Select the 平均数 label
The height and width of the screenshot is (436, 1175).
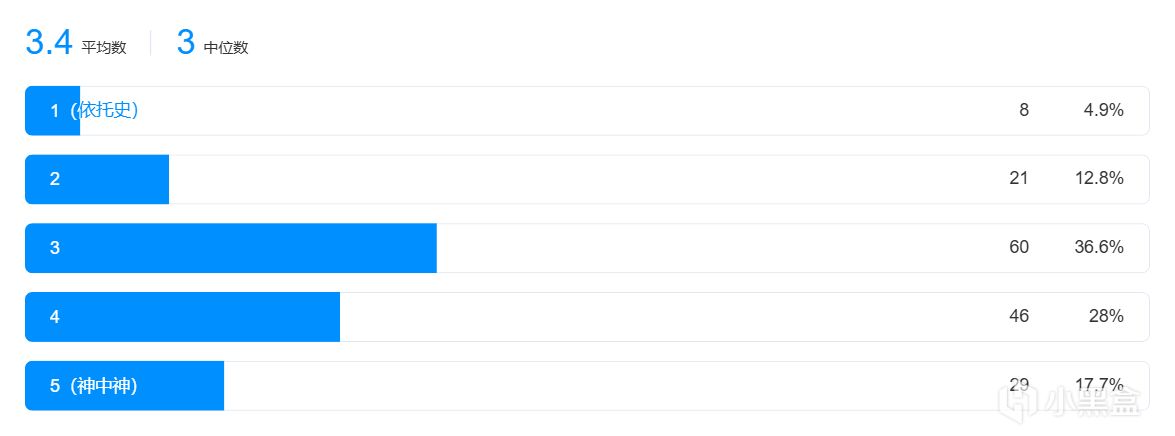pyautogui.click(x=104, y=47)
